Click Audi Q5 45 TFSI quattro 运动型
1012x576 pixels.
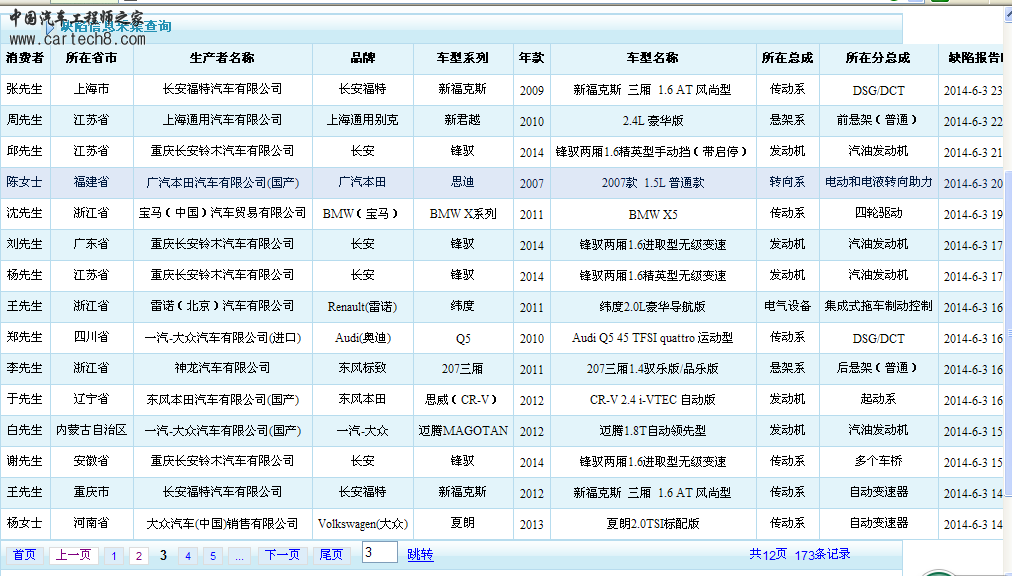(653, 338)
